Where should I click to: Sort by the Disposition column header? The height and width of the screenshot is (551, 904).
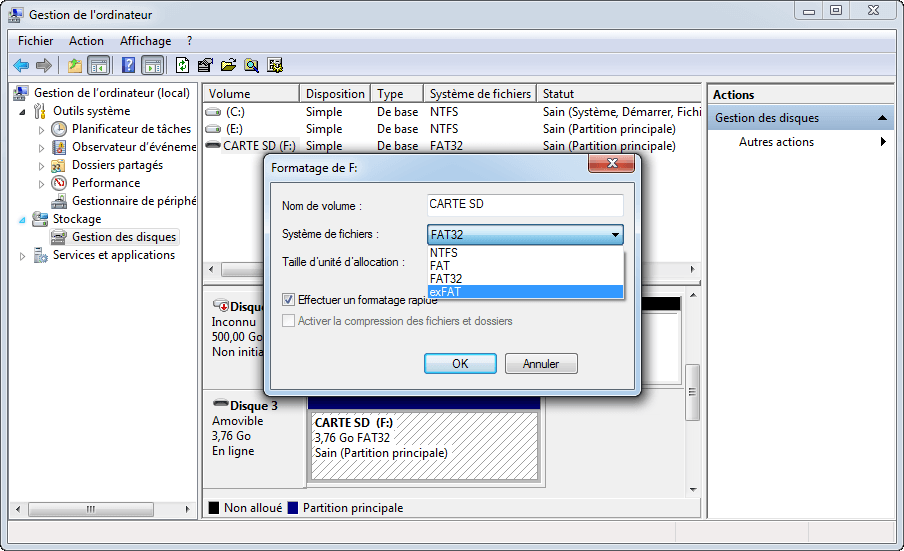tap(335, 93)
